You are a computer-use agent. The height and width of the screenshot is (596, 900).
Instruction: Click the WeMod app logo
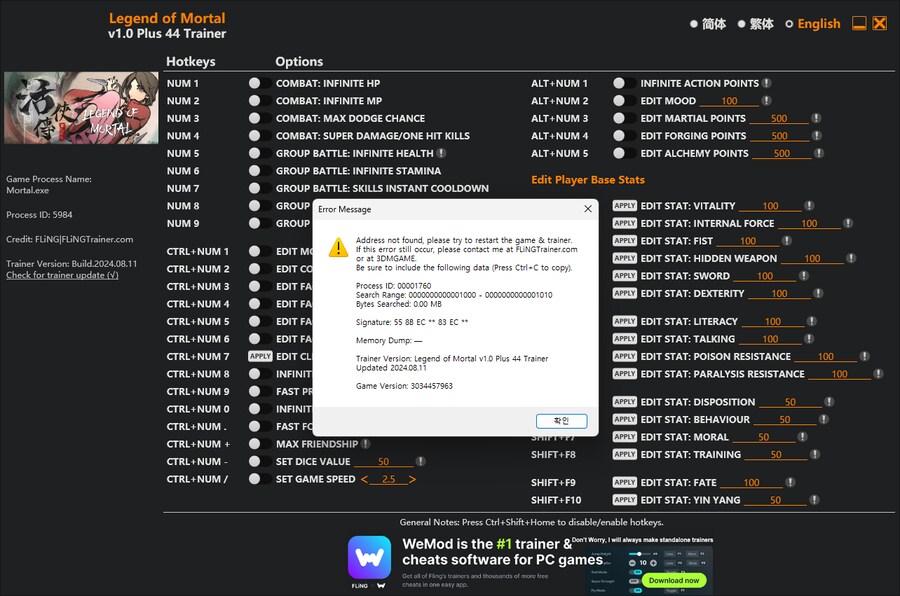369,558
